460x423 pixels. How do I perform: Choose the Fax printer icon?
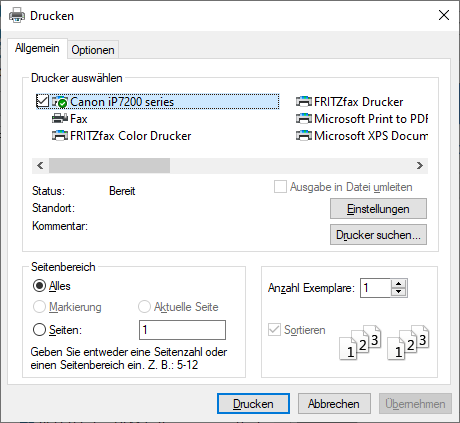pos(60,118)
